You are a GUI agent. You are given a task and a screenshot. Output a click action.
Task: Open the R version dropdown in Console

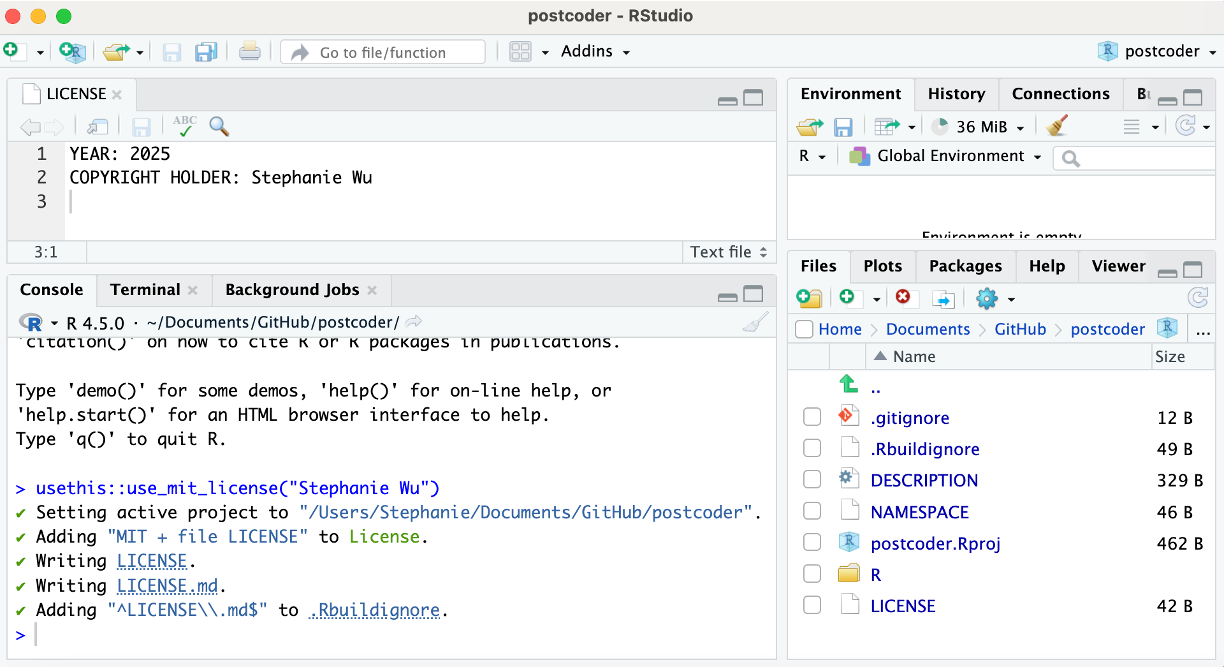[55, 323]
